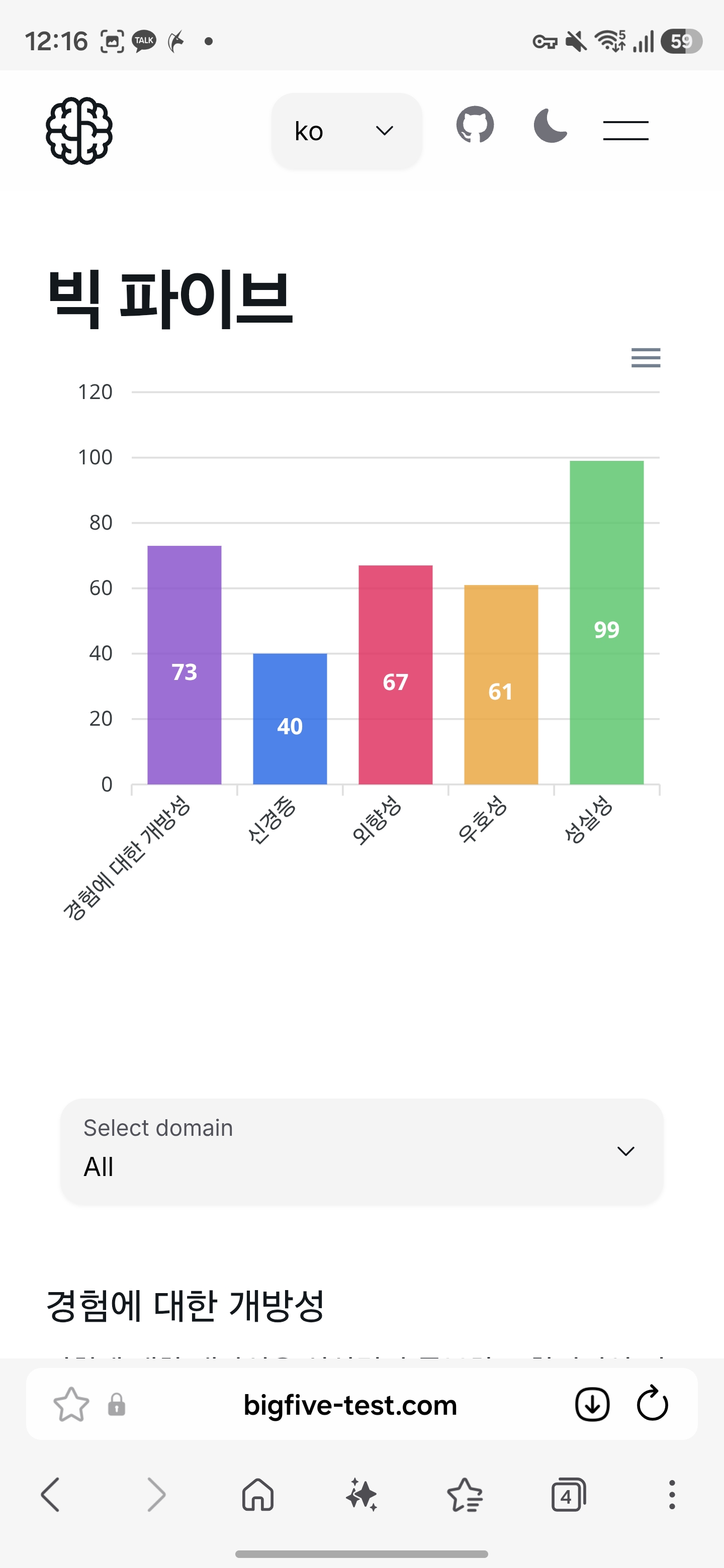Go to browser home page
The height and width of the screenshot is (1568, 724).
(258, 1495)
